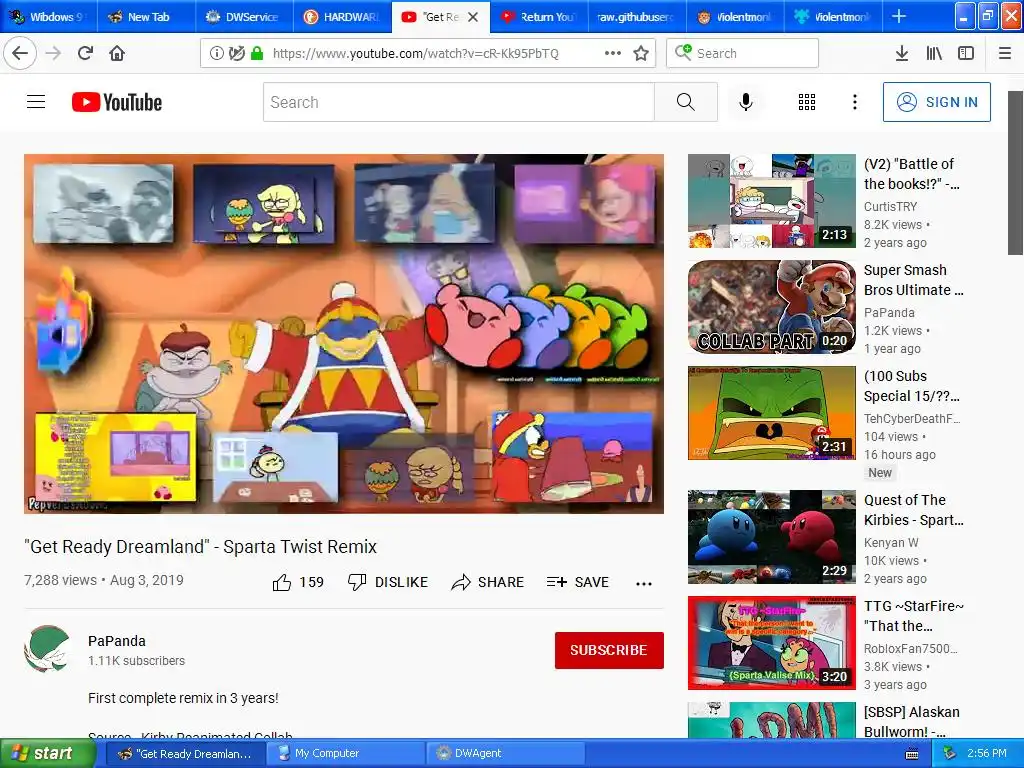Open Firefox hamburger application menu
The height and width of the screenshot is (768, 1024).
coord(1005,53)
